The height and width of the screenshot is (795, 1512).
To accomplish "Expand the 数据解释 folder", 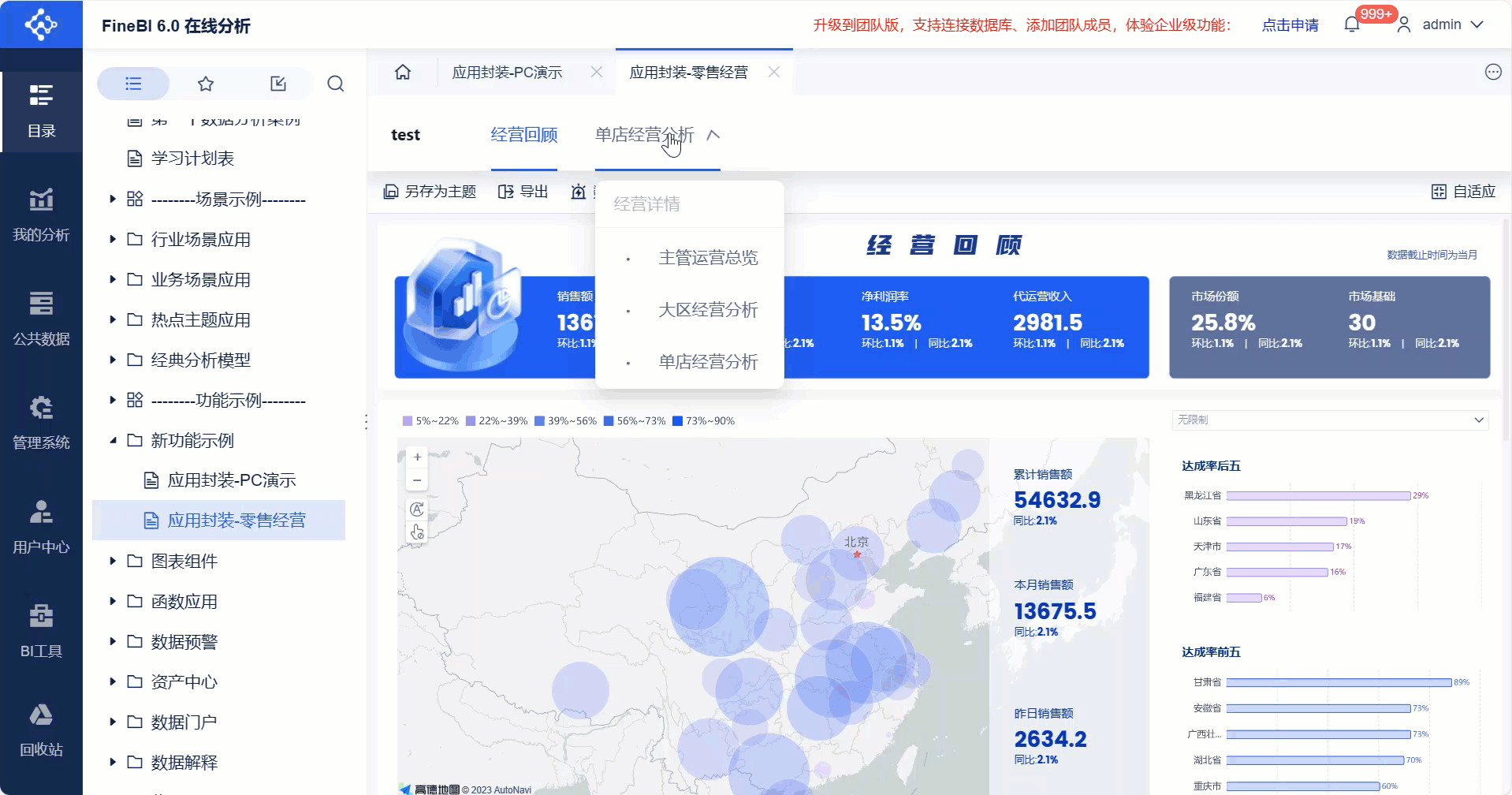I will point(113,762).
